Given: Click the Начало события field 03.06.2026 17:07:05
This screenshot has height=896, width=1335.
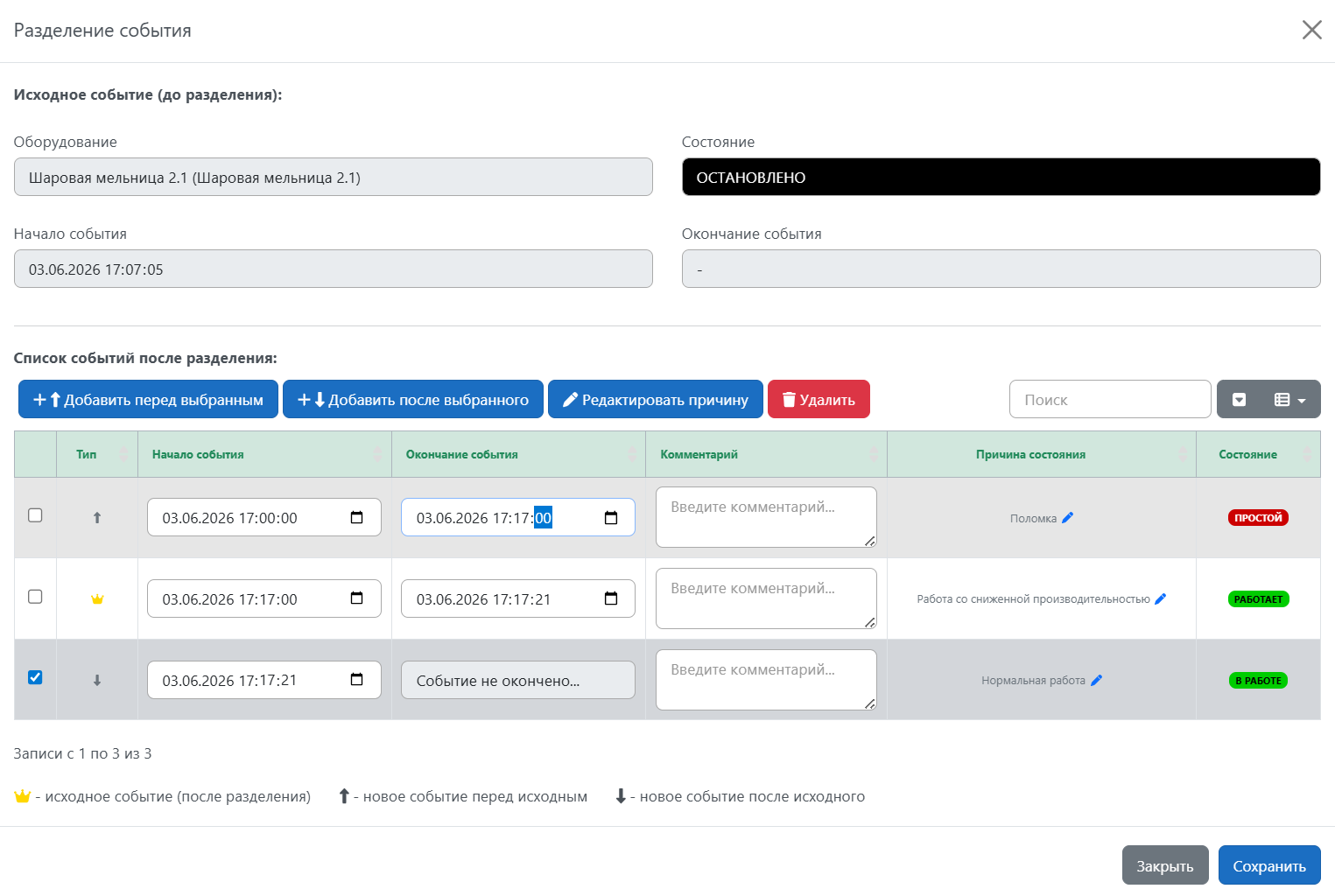Looking at the screenshot, I should pos(334,269).
